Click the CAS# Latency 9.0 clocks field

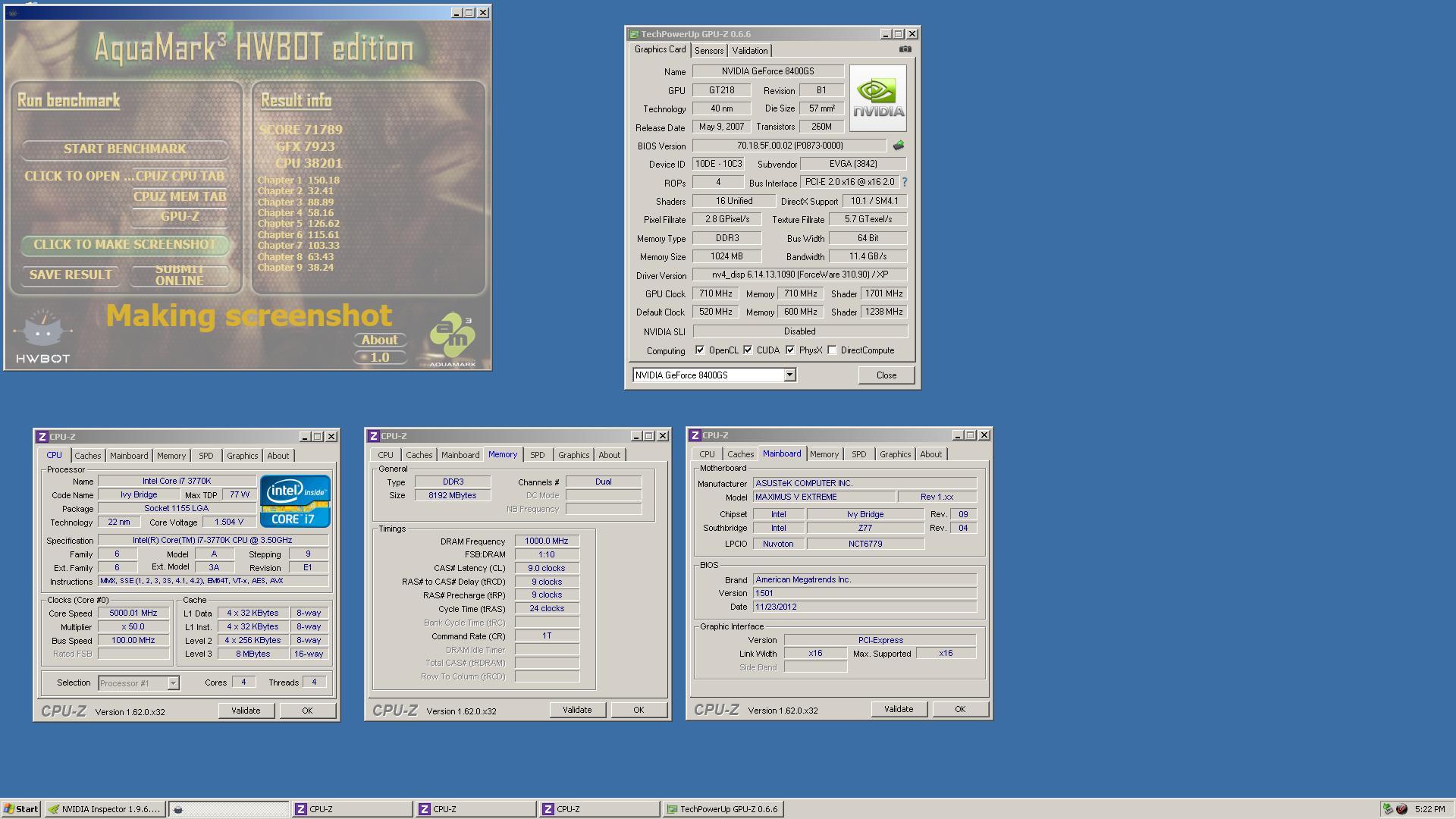[x=546, y=568]
